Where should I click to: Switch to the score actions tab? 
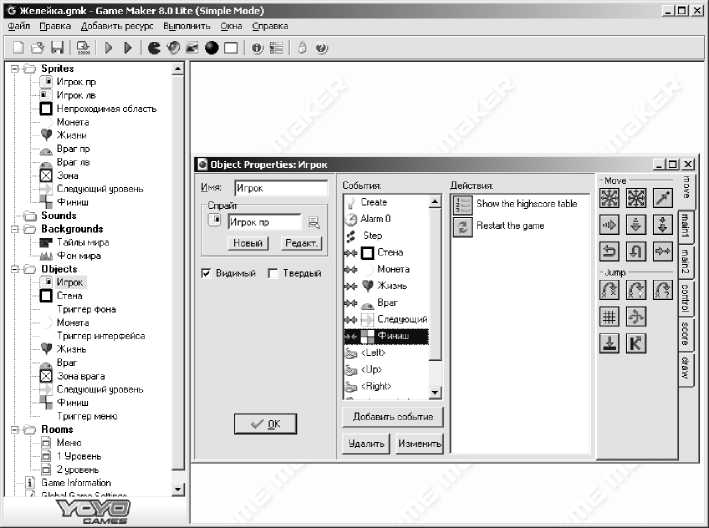tap(685, 335)
